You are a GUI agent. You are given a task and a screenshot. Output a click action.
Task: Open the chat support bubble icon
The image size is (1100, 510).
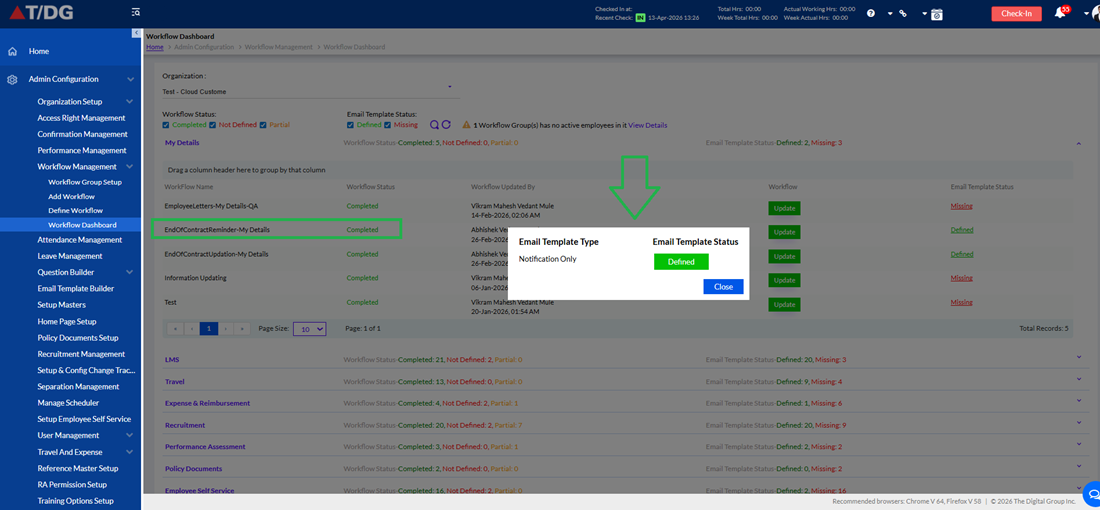pyautogui.click(x=1092, y=490)
